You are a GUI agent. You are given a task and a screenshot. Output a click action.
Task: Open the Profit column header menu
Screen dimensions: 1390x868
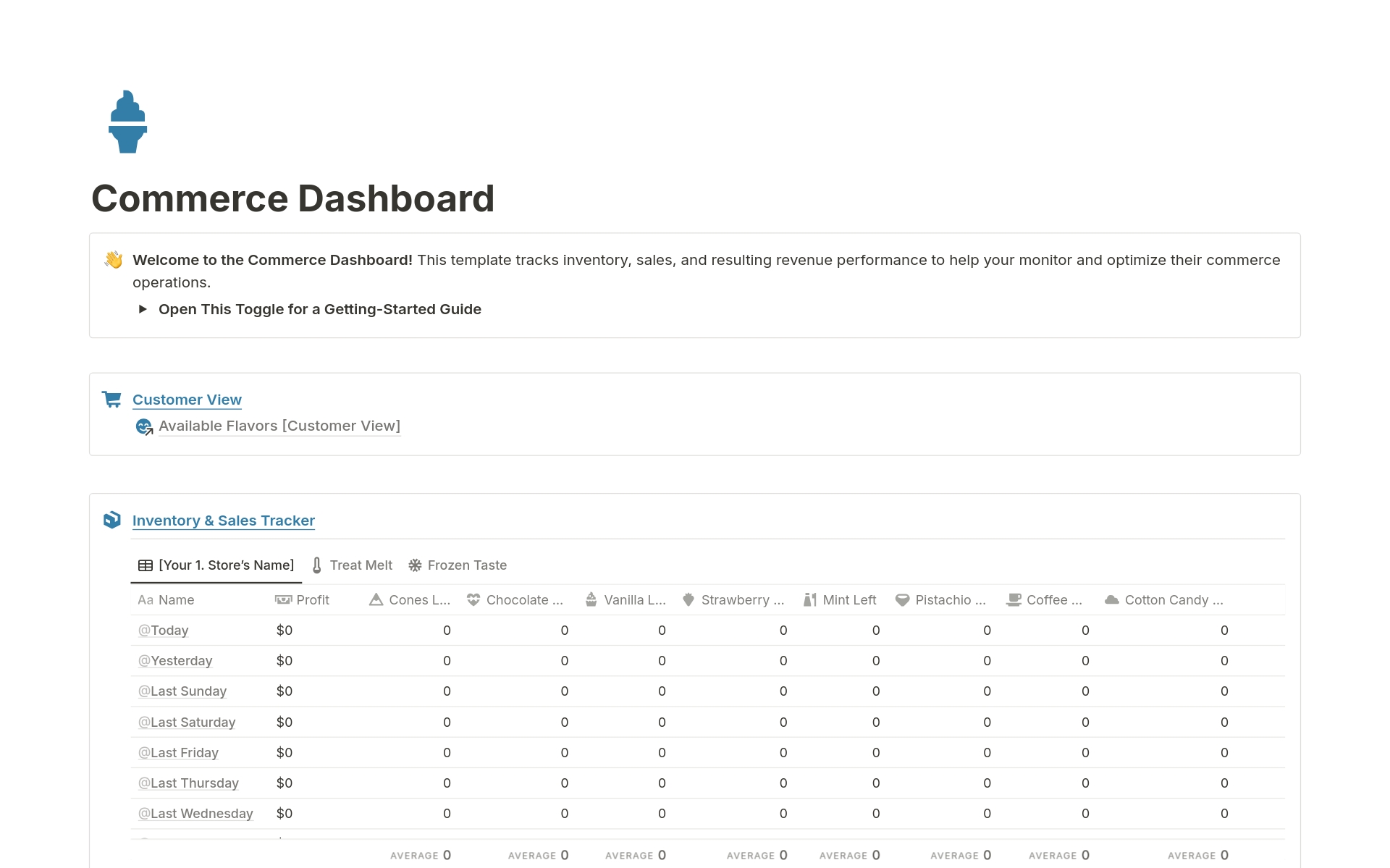click(x=312, y=599)
